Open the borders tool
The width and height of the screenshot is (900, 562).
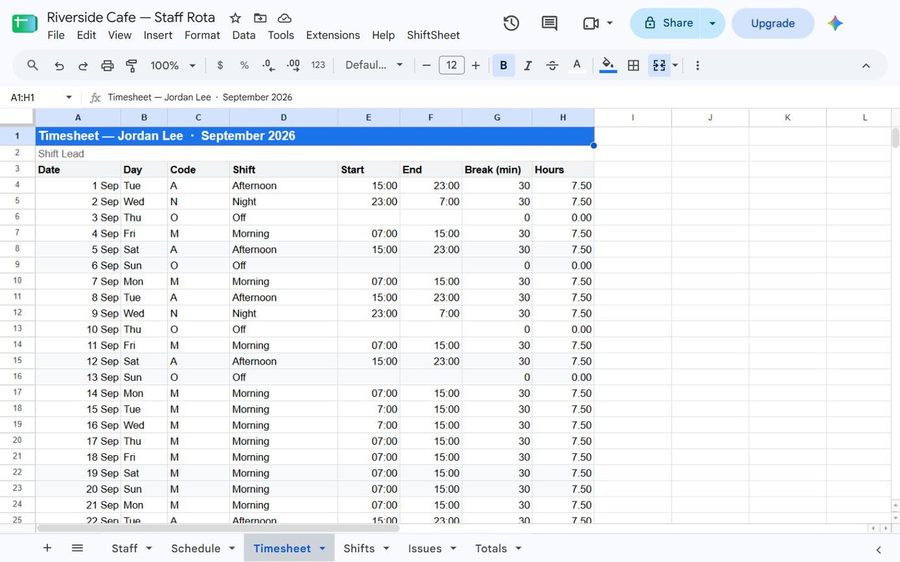[x=633, y=65]
